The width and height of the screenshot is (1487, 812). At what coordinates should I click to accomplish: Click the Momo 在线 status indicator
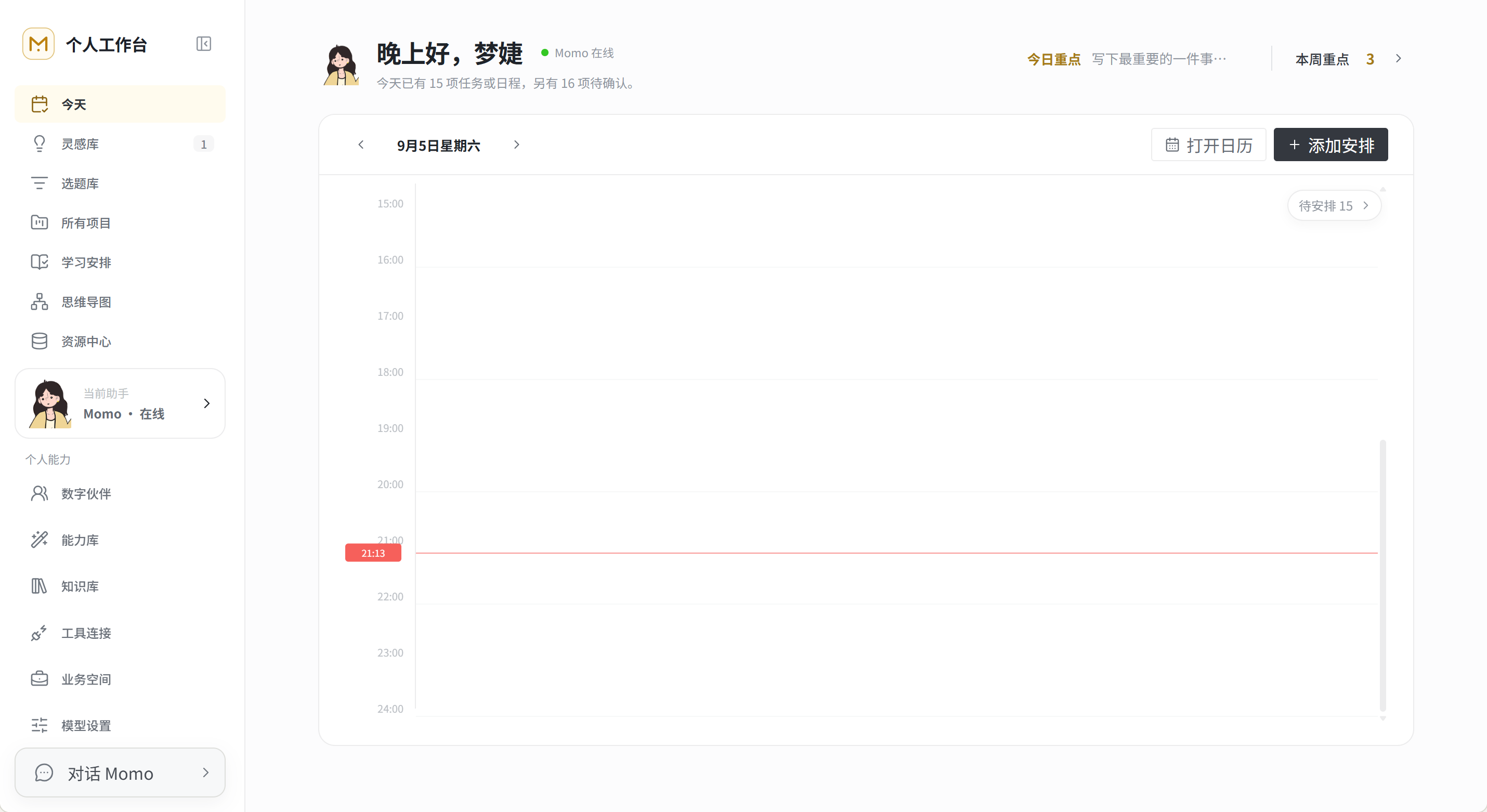coord(578,53)
